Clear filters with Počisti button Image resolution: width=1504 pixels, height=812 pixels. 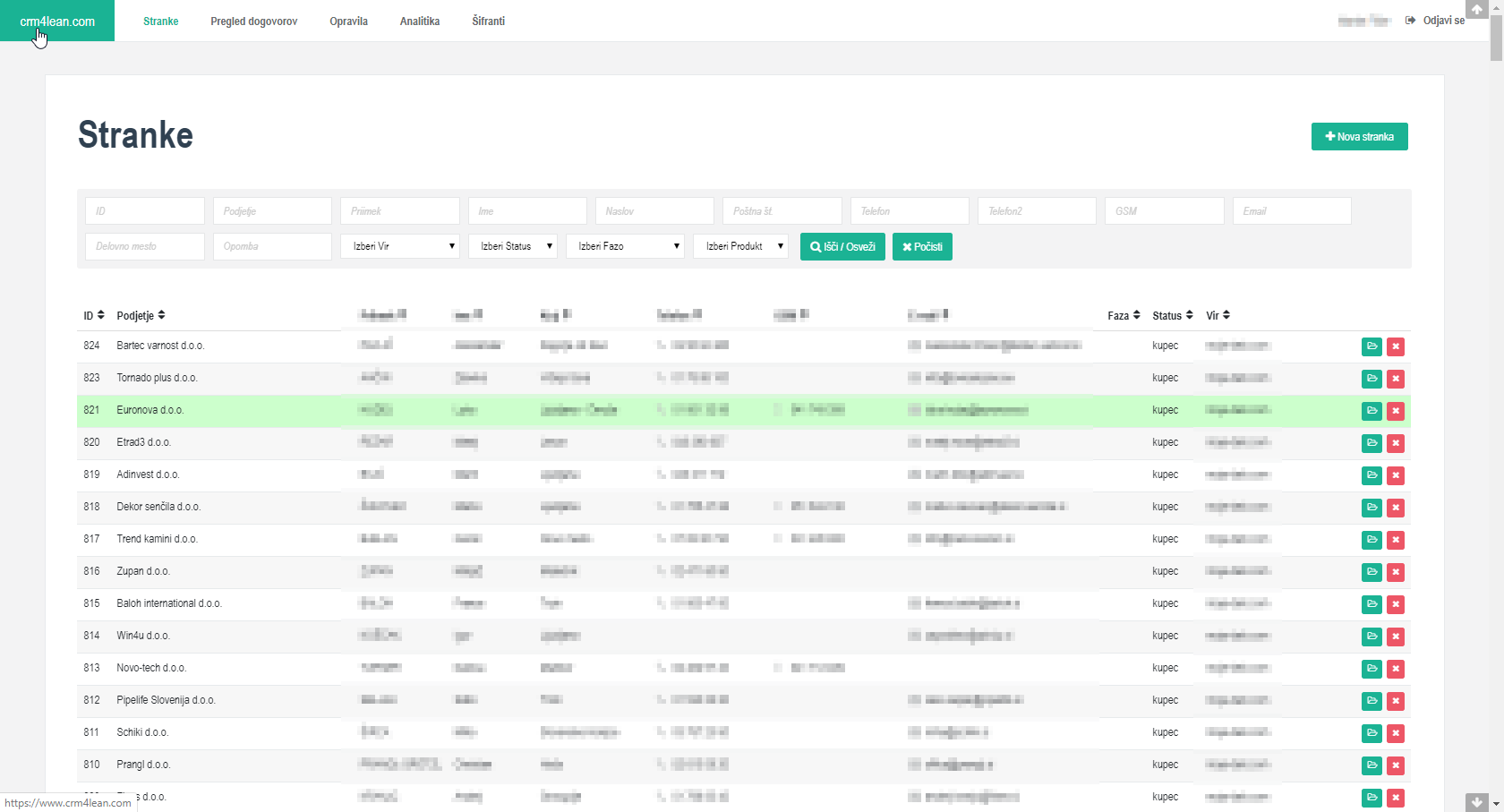click(x=922, y=246)
